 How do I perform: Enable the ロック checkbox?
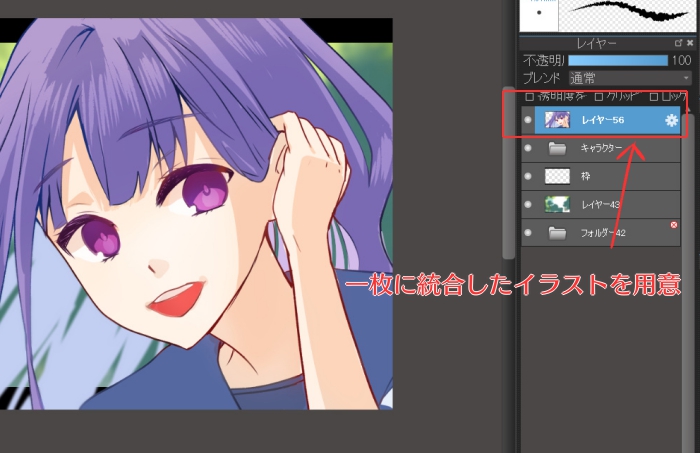pyautogui.click(x=654, y=96)
